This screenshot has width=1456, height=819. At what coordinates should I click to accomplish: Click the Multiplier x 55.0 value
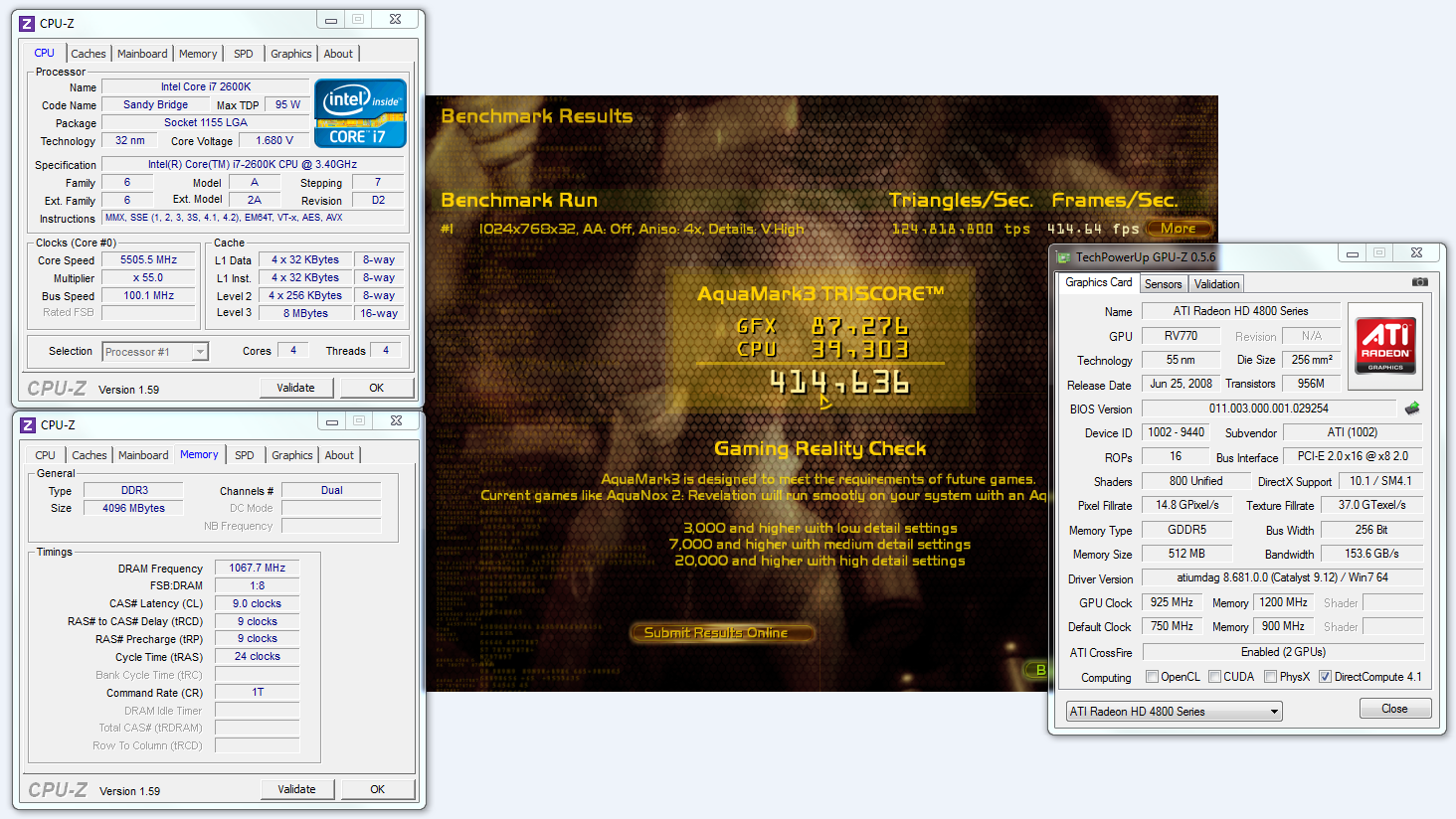click(x=149, y=277)
